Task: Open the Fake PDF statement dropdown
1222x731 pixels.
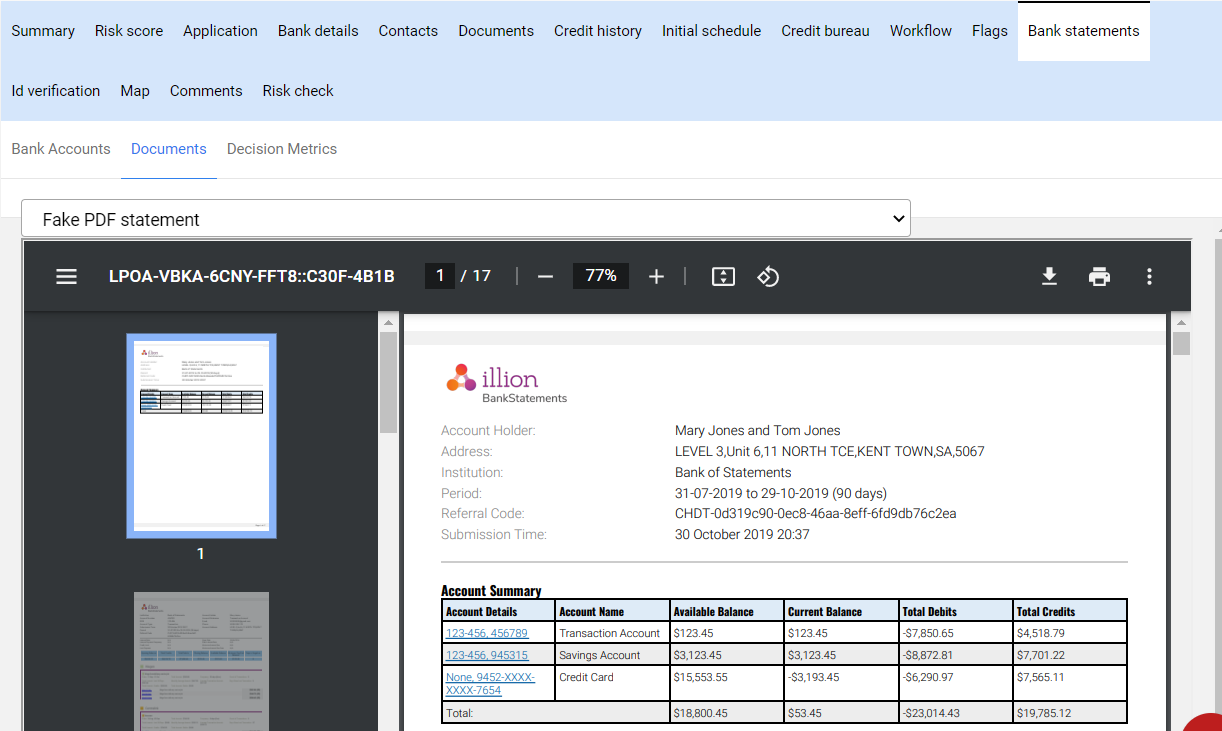Action: click(466, 219)
